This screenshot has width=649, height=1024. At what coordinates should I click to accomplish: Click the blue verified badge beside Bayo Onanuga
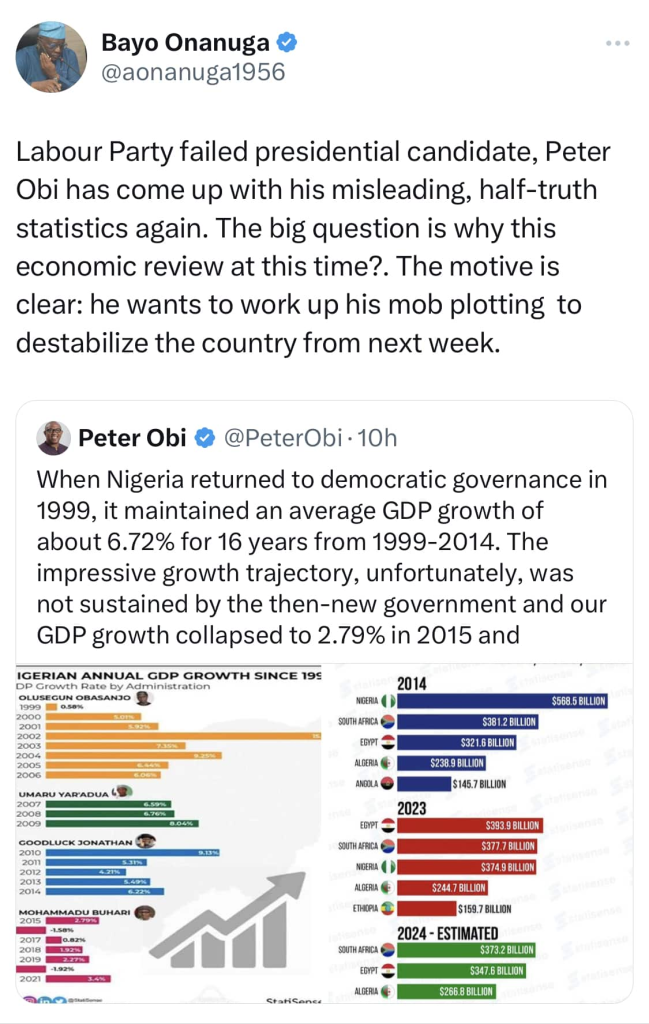pos(286,42)
